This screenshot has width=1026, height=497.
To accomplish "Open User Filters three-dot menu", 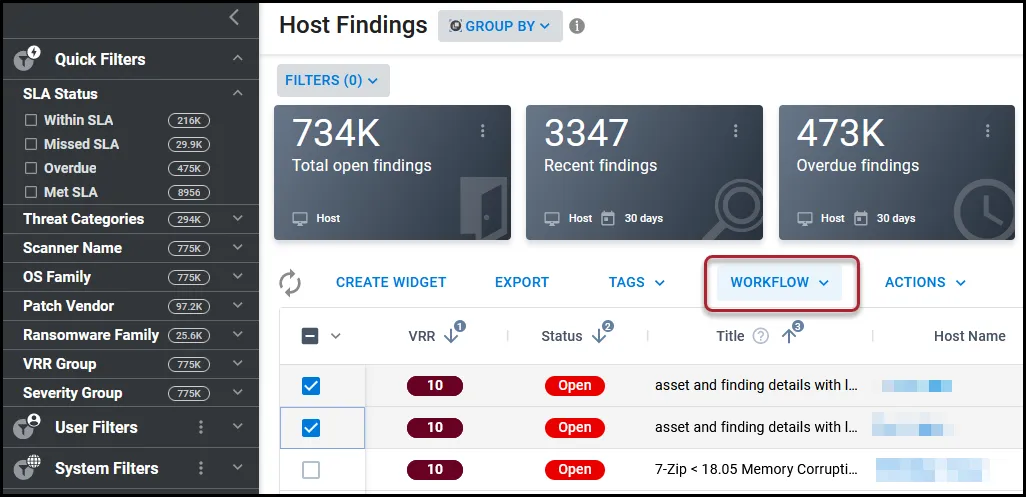I will [x=201, y=427].
